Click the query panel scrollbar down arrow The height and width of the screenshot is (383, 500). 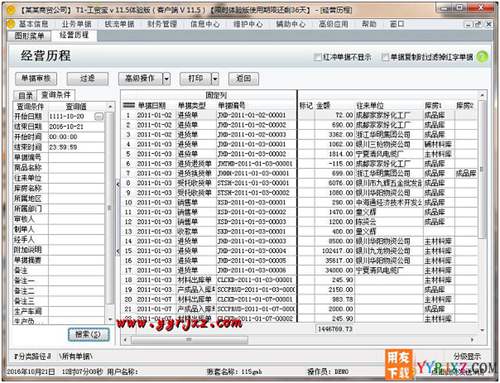[x=110, y=319]
